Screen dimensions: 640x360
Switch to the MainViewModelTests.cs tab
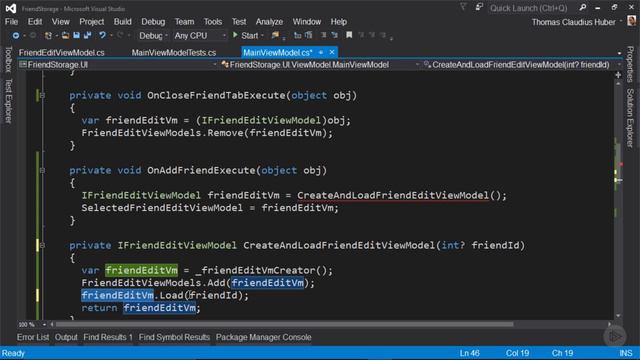(174, 53)
